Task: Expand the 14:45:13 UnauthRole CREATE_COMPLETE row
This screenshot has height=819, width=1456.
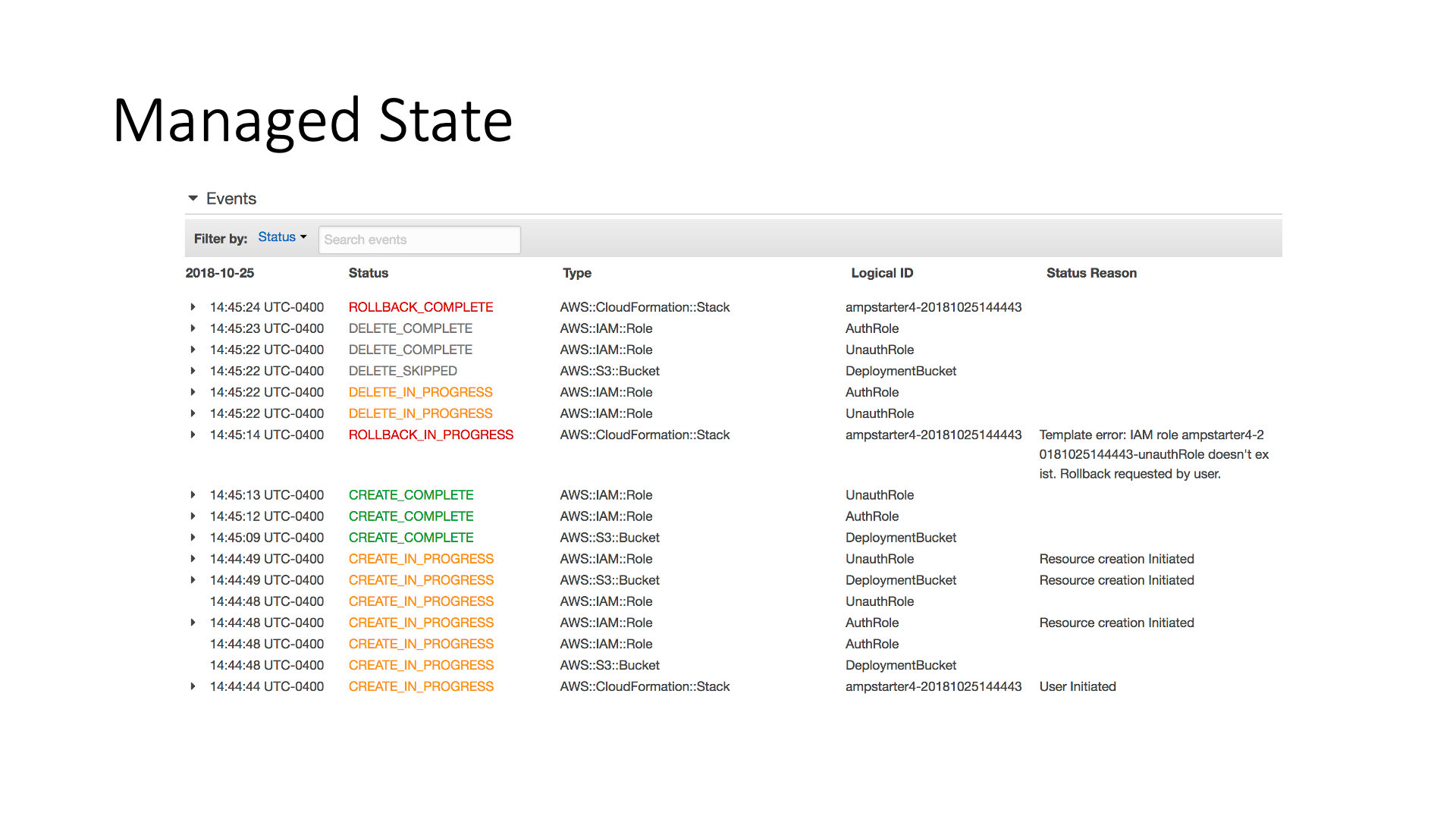Action: point(193,494)
